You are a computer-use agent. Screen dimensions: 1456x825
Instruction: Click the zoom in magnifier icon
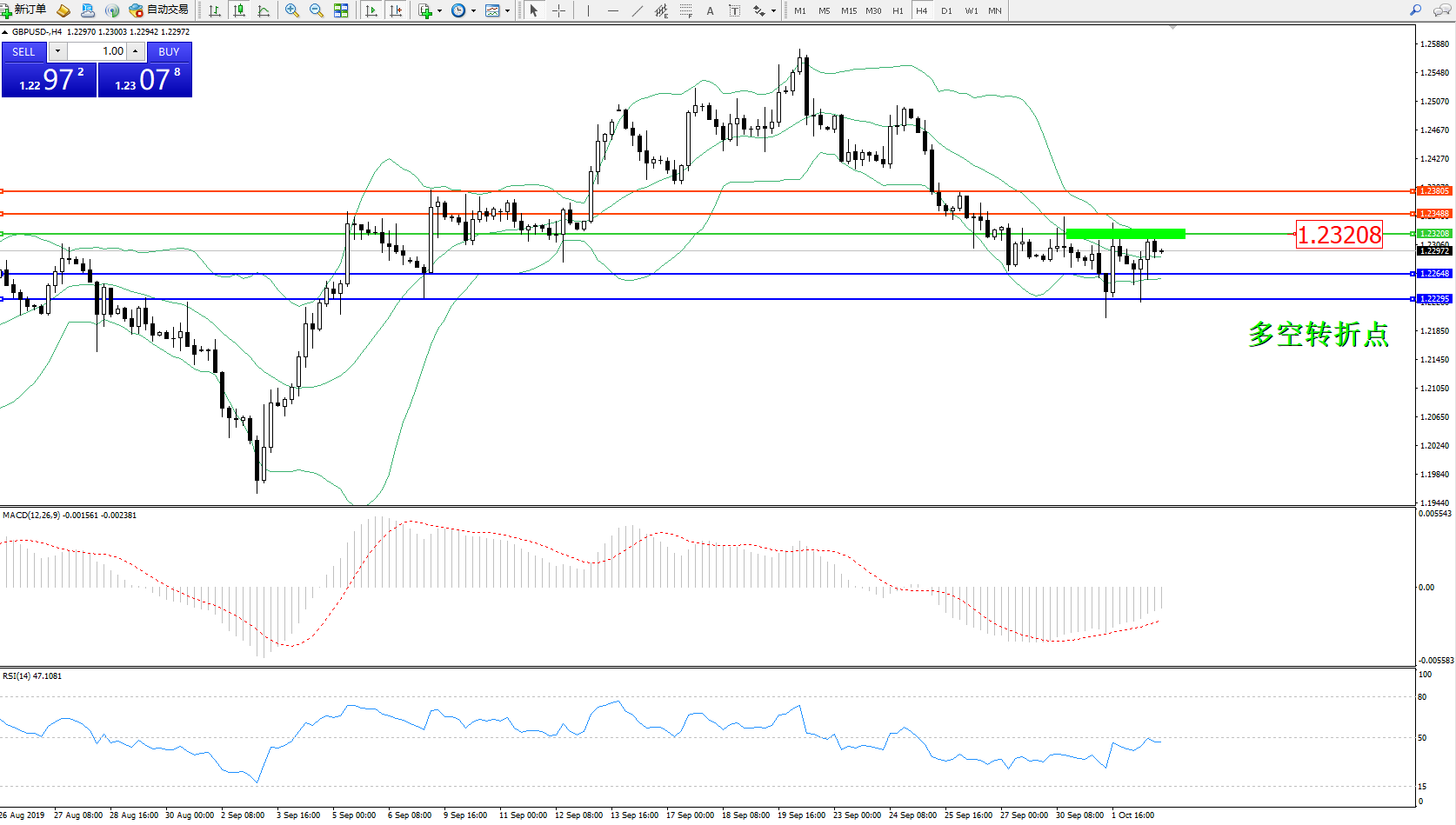coord(292,10)
